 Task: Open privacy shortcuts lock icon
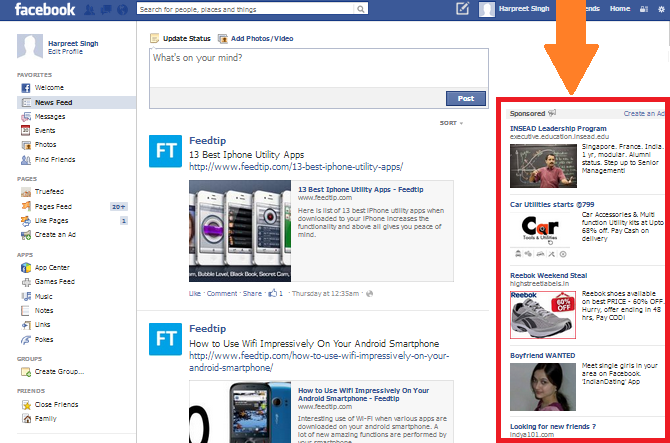(x=644, y=9)
